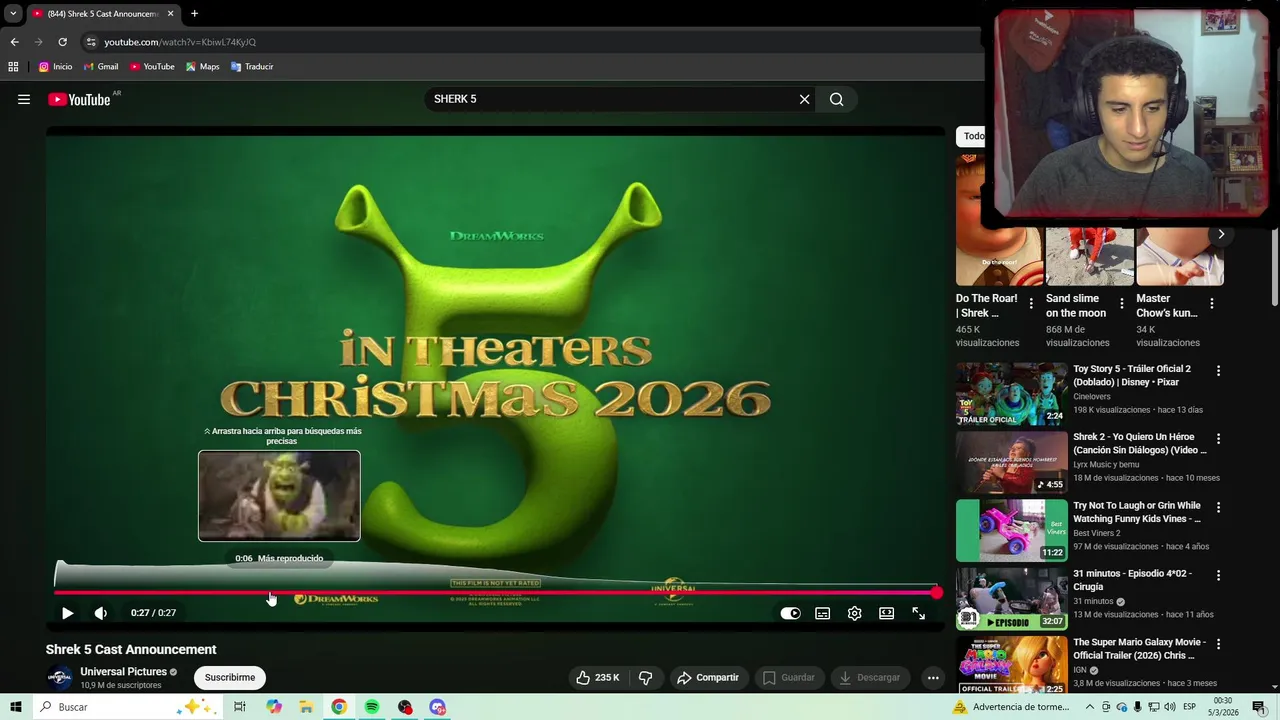Close the Shrek 5 Cast Announcement tab
The width and height of the screenshot is (1280, 720).
(x=170, y=14)
